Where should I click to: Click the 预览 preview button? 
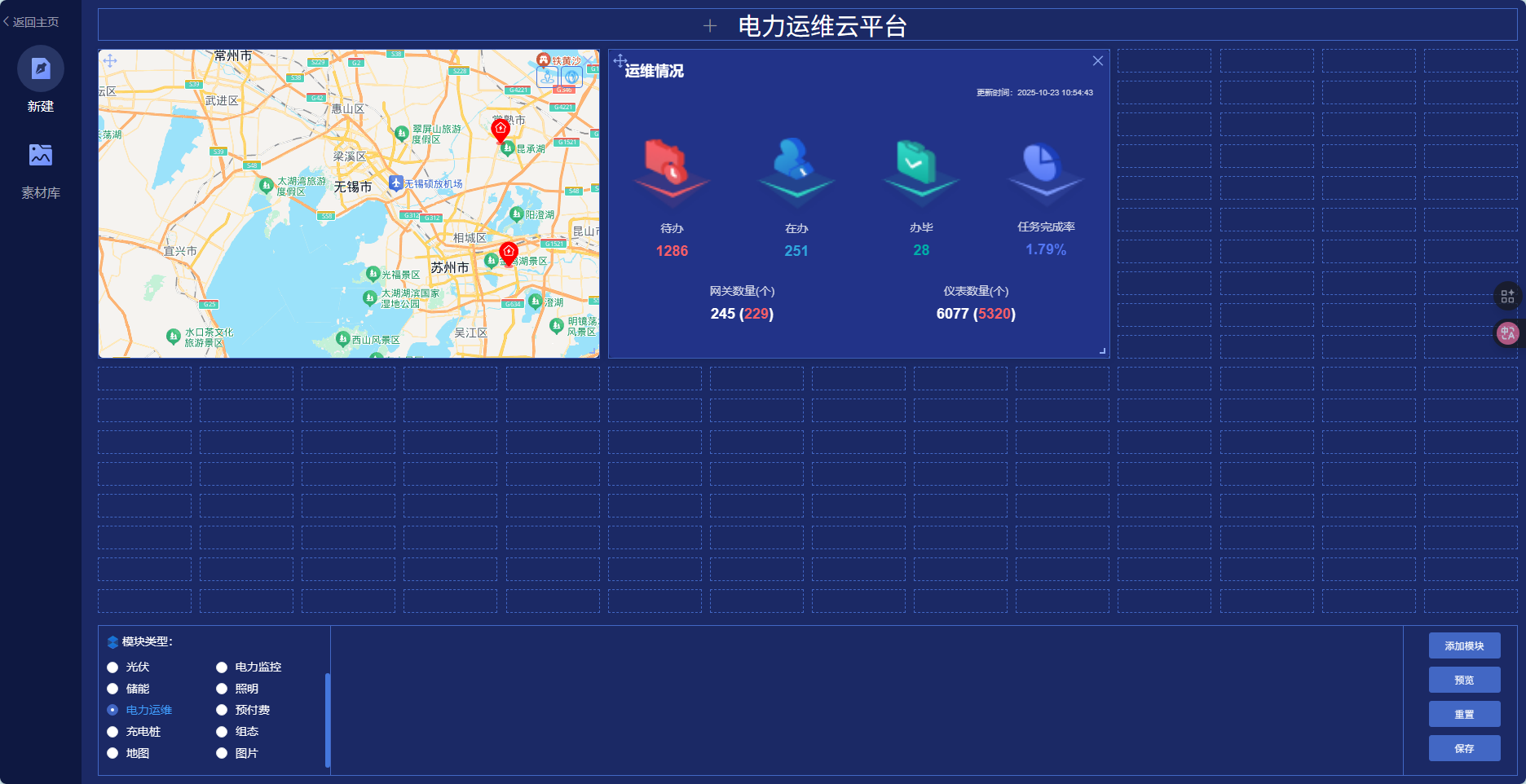[1464, 679]
